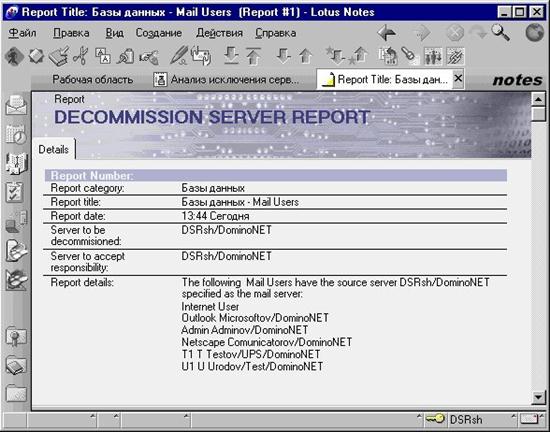Click the 'T1 T Testov/UPS/DominoNET' line
Image resolution: width=550 pixels, height=432 pixels.
click(251, 354)
